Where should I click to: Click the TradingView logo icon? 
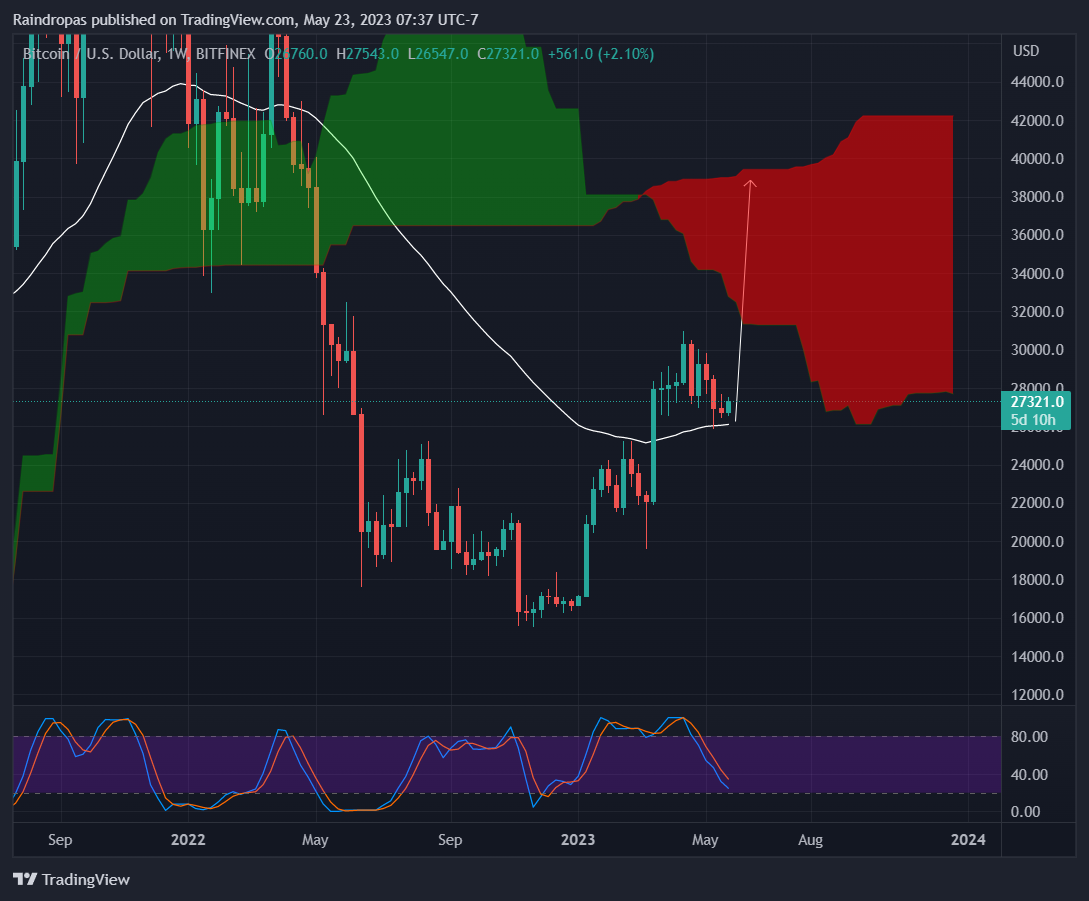pyautogui.click(x=24, y=879)
